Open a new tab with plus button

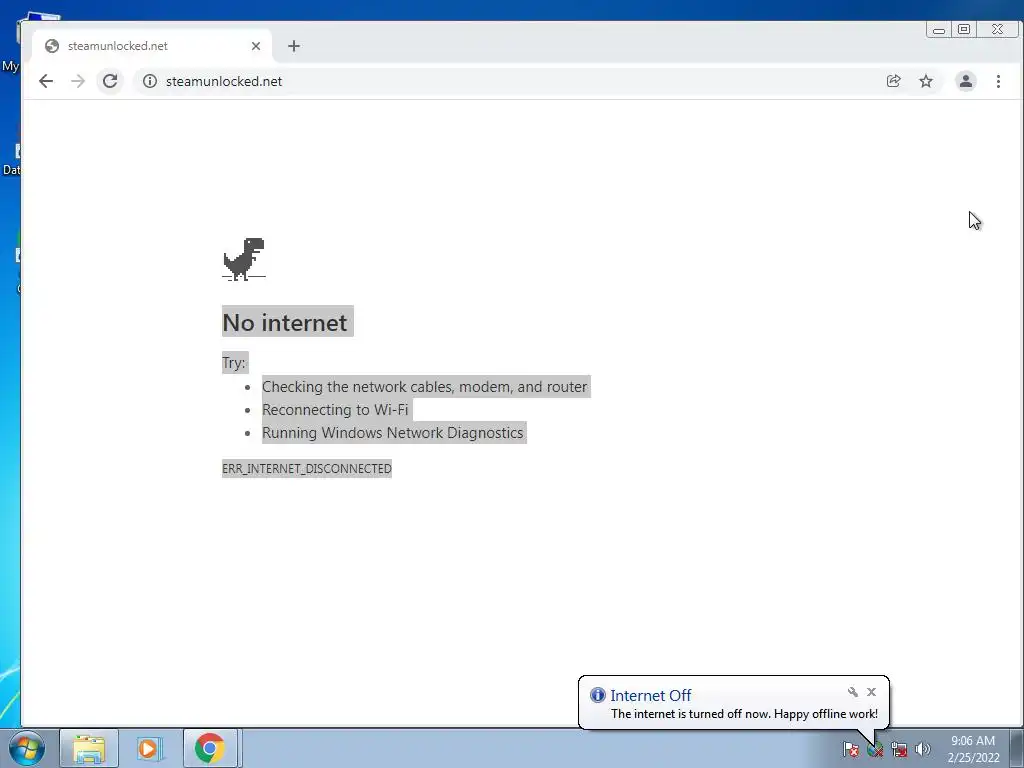coord(294,46)
